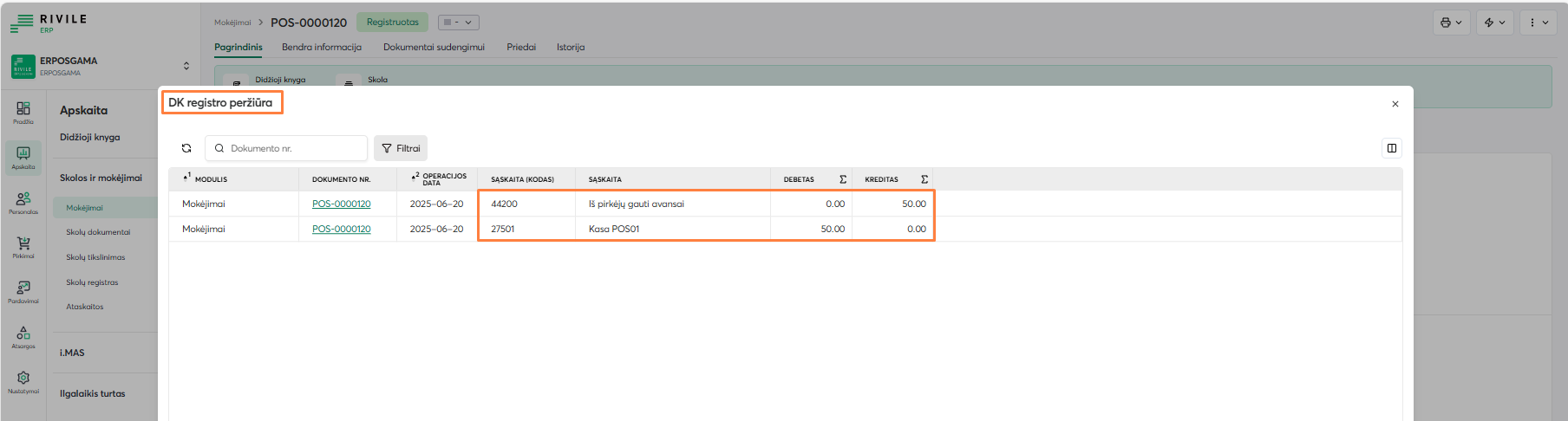
Task: Open the Pardavimai sales icon
Action: click(x=23, y=291)
